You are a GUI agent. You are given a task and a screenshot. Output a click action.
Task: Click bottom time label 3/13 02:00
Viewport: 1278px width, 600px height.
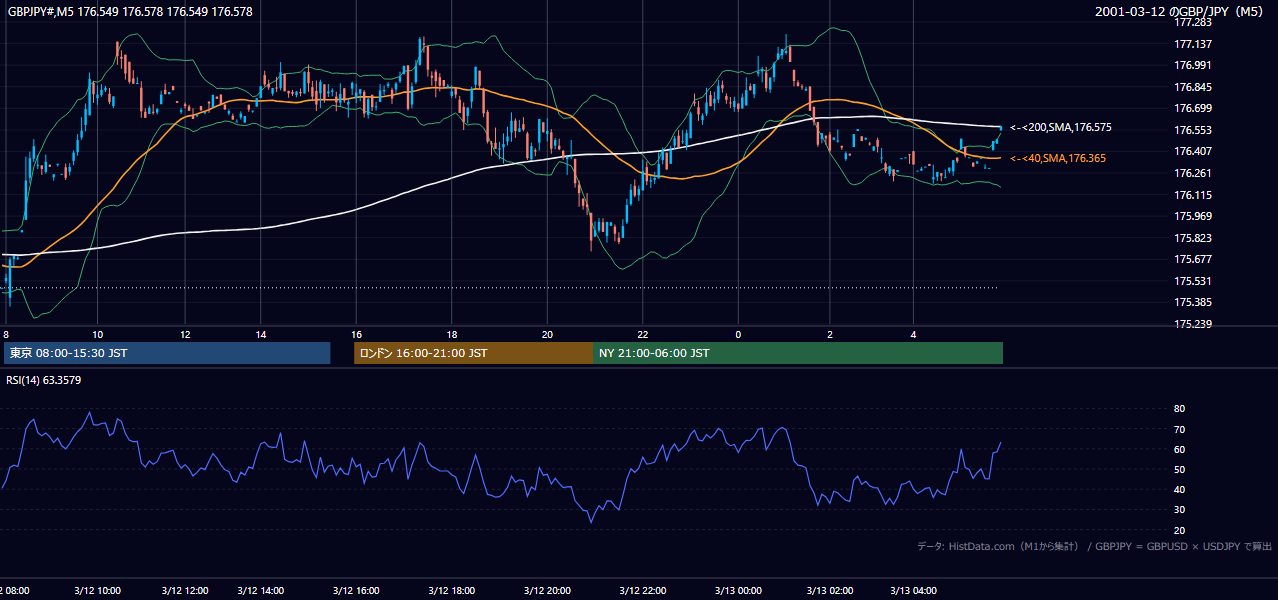[830, 590]
